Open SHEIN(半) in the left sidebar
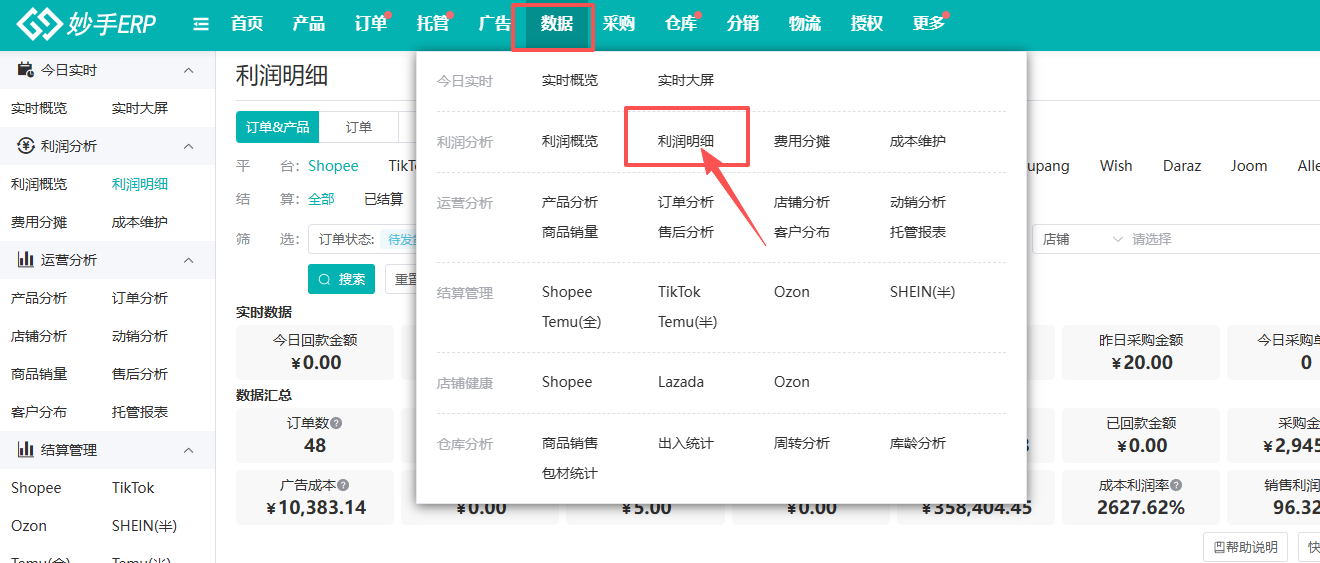 click(x=144, y=526)
